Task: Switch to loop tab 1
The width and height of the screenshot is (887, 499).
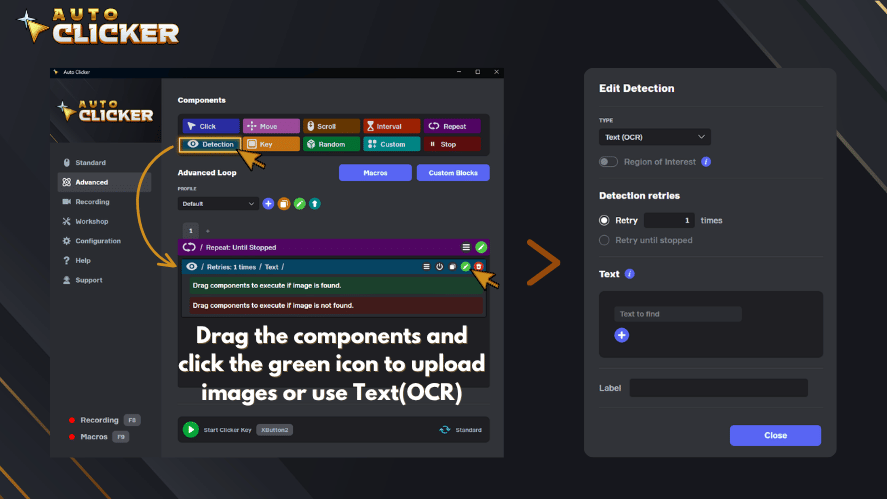Action: pos(191,231)
